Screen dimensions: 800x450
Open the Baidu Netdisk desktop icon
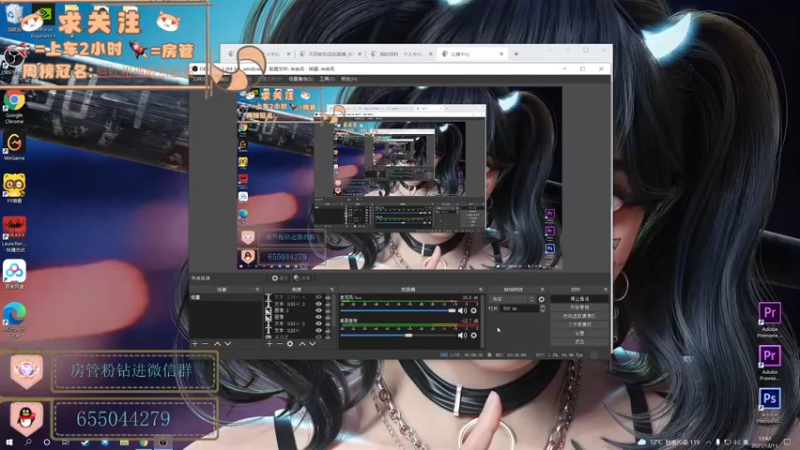(x=14, y=274)
